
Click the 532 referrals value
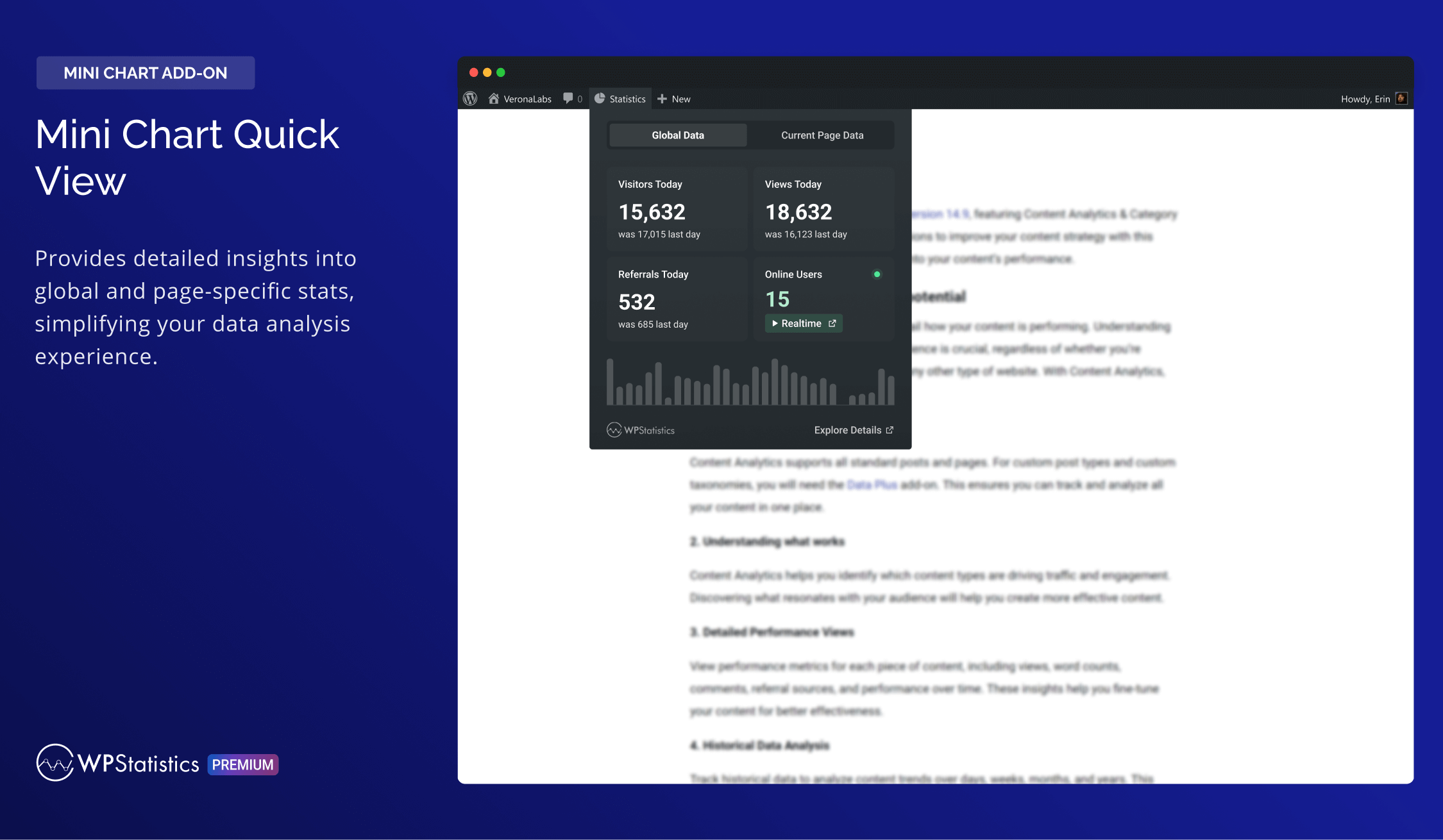(636, 301)
